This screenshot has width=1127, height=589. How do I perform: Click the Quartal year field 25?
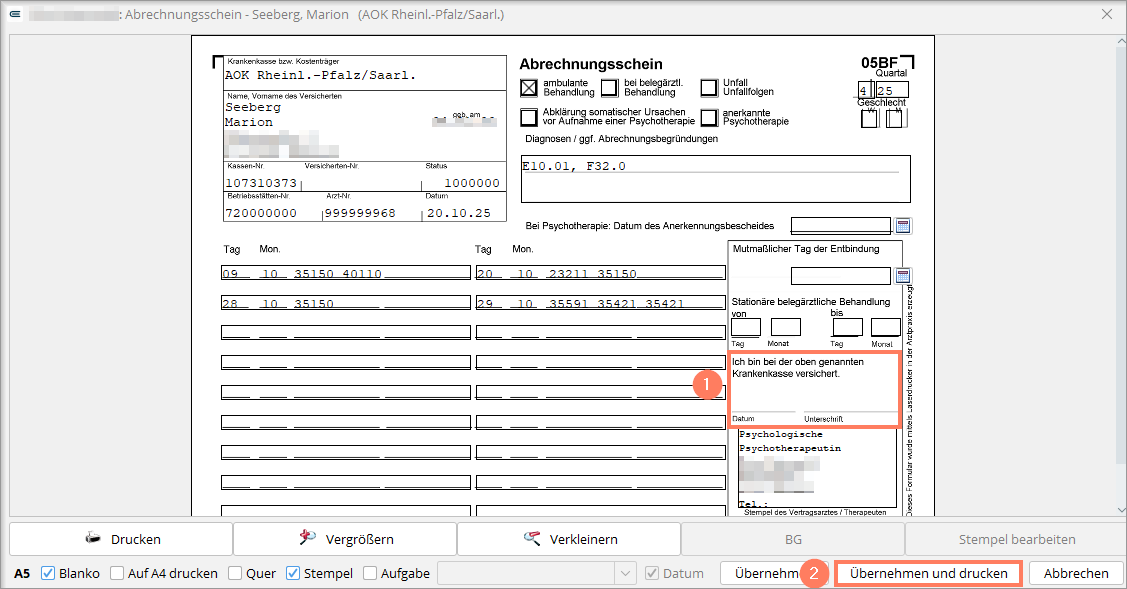pos(892,90)
